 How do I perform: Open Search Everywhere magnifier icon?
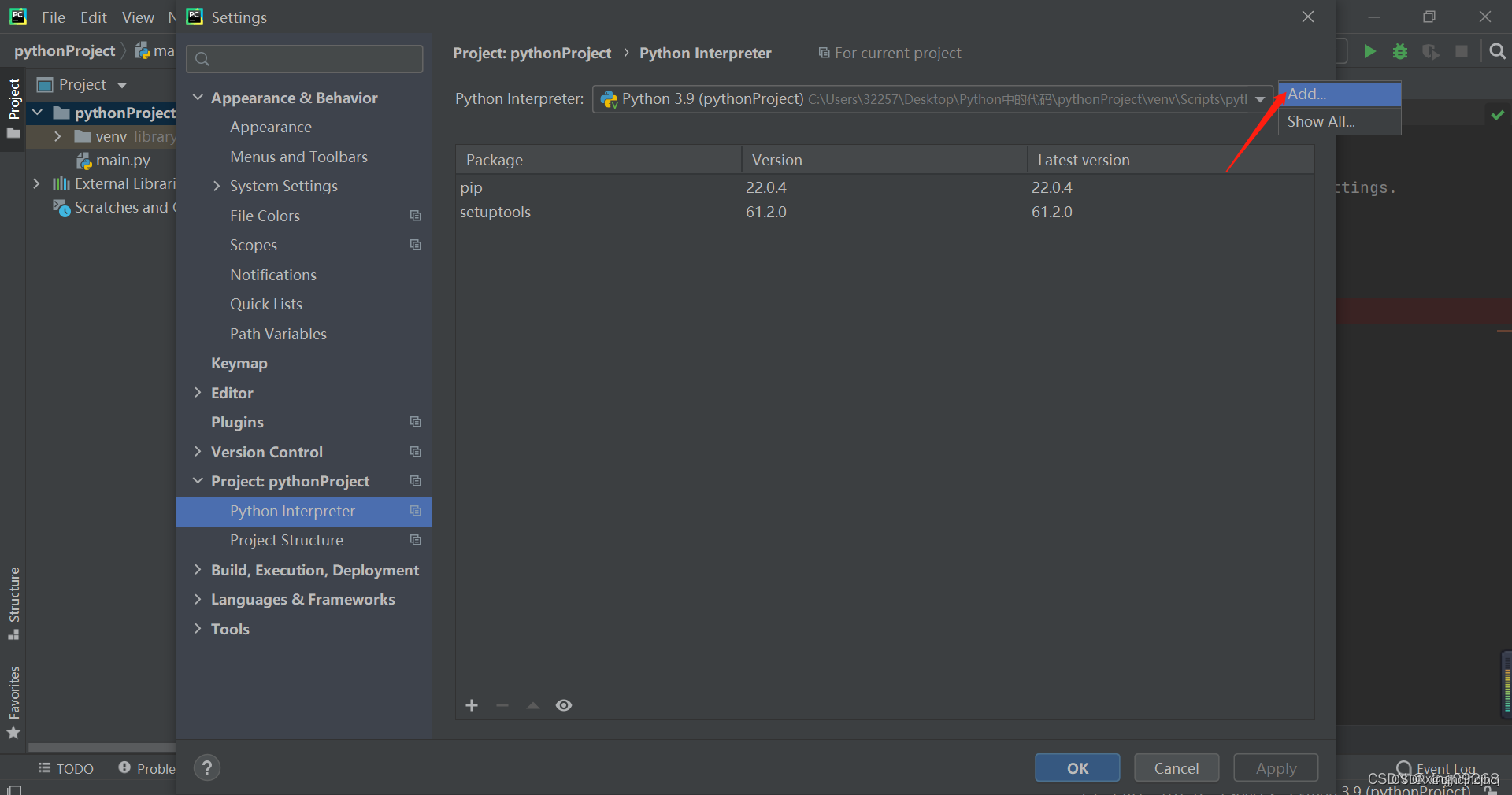click(x=1497, y=51)
